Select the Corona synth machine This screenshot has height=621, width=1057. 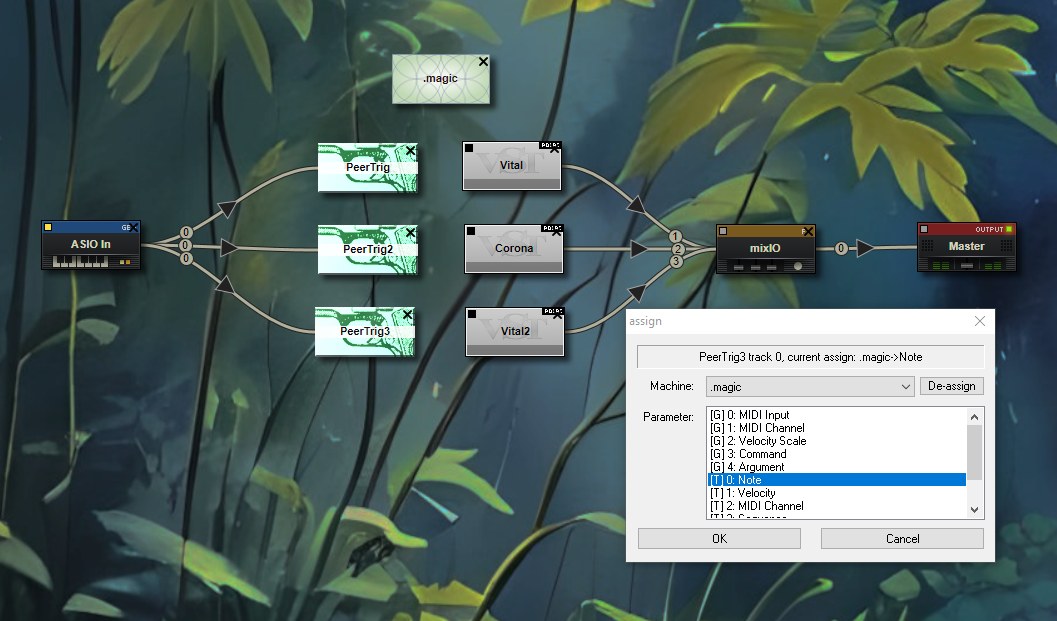(514, 249)
